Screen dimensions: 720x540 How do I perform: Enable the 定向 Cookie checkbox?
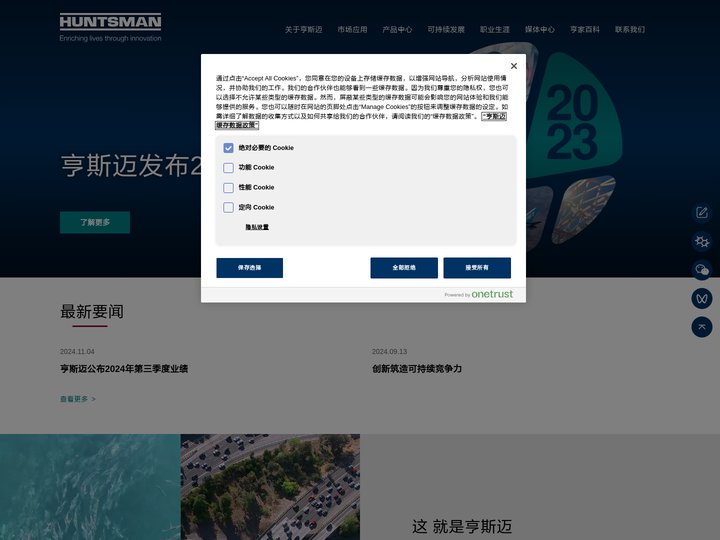tap(228, 208)
